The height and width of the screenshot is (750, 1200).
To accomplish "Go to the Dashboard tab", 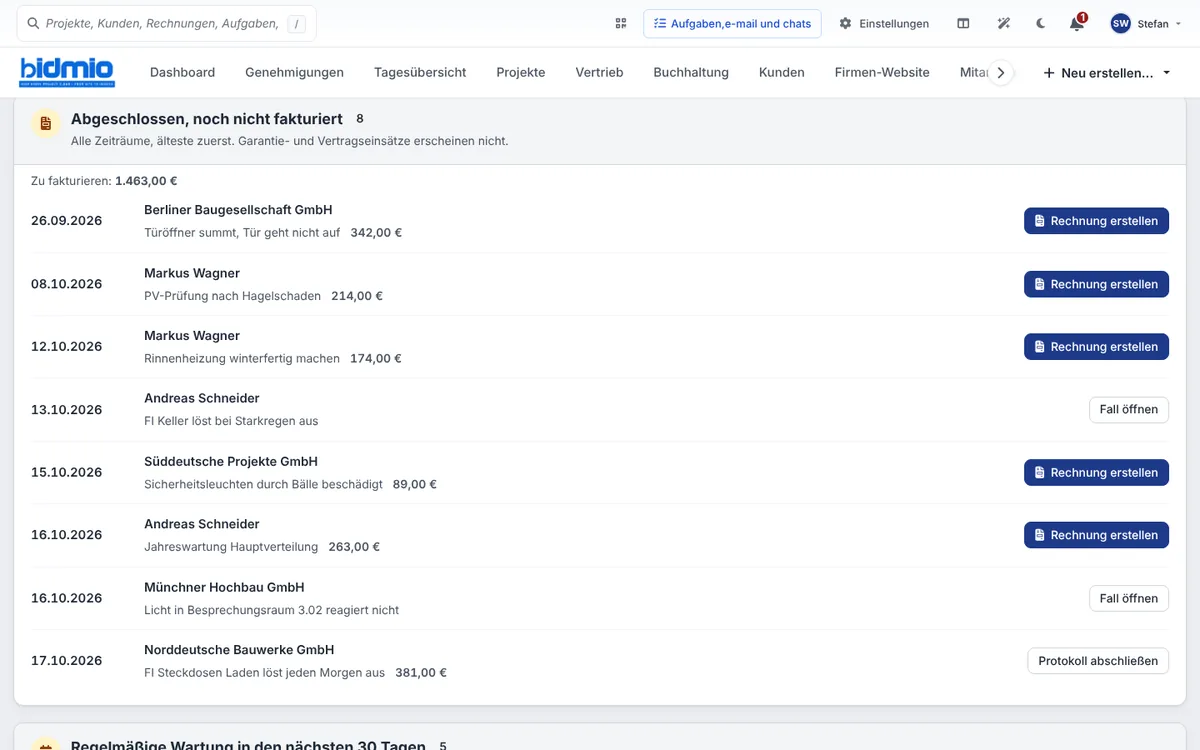I will coord(182,72).
